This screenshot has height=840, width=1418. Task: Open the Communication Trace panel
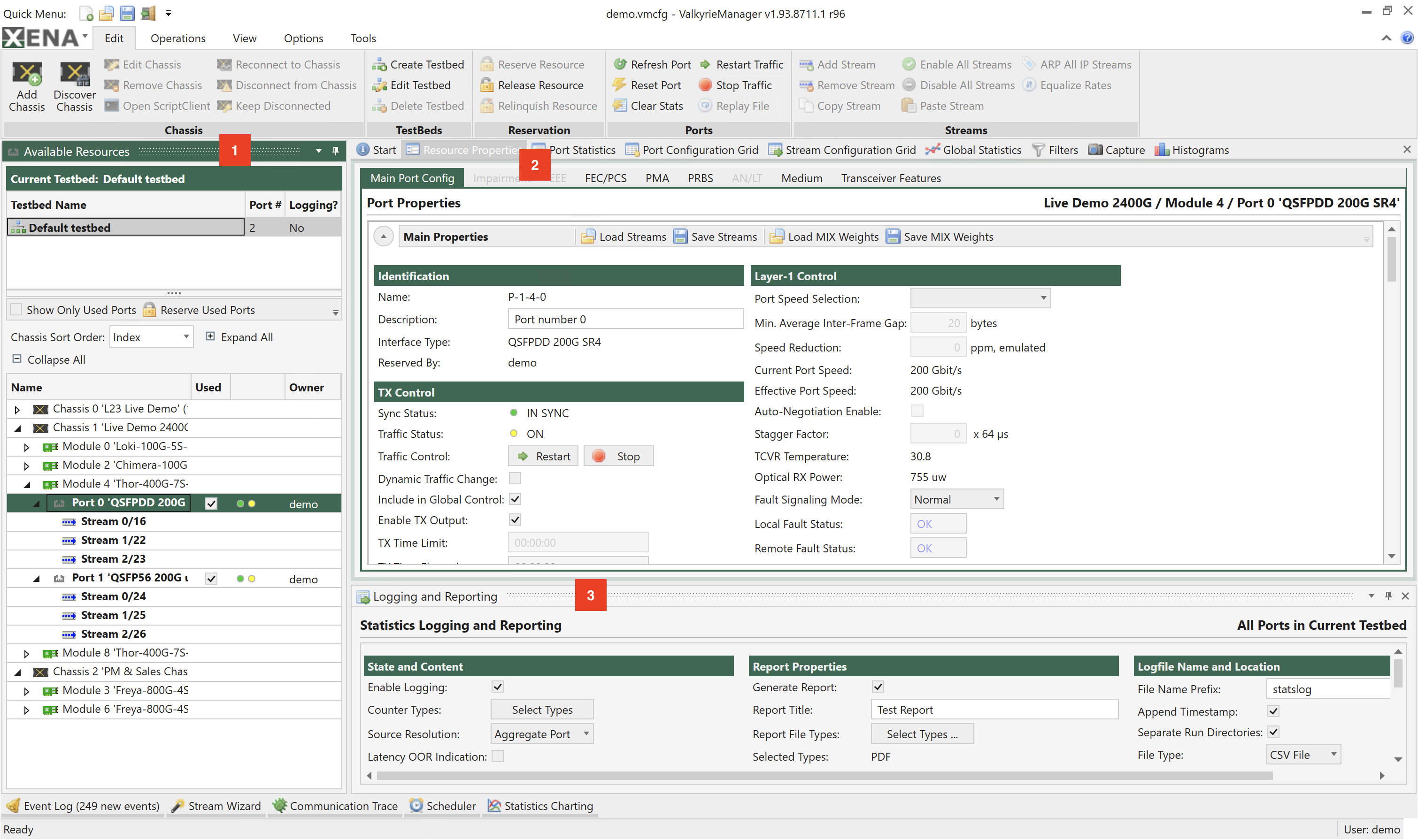click(x=335, y=805)
